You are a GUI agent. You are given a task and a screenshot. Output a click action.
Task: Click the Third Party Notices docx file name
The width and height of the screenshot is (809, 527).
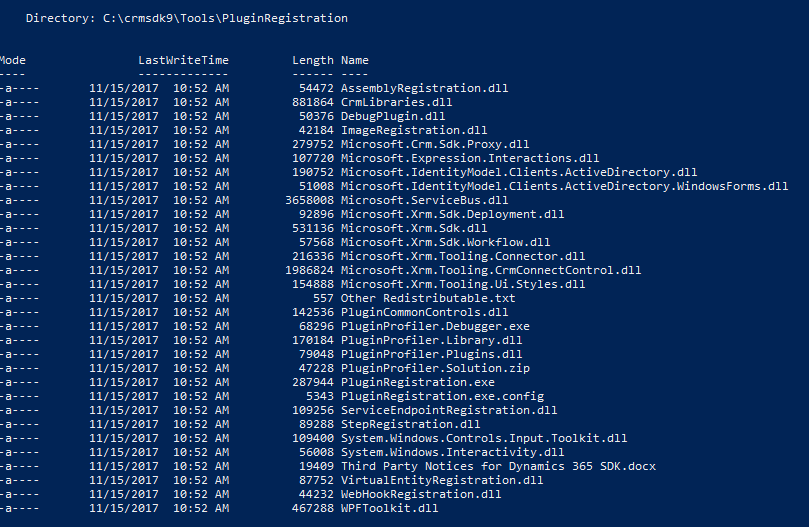498,467
